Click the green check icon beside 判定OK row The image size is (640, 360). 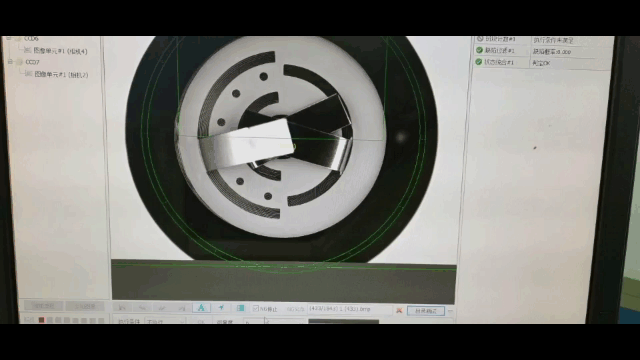[x=479, y=62]
